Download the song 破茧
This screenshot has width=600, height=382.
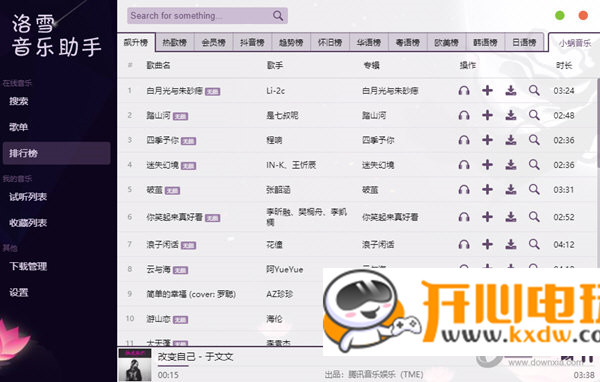(510, 189)
